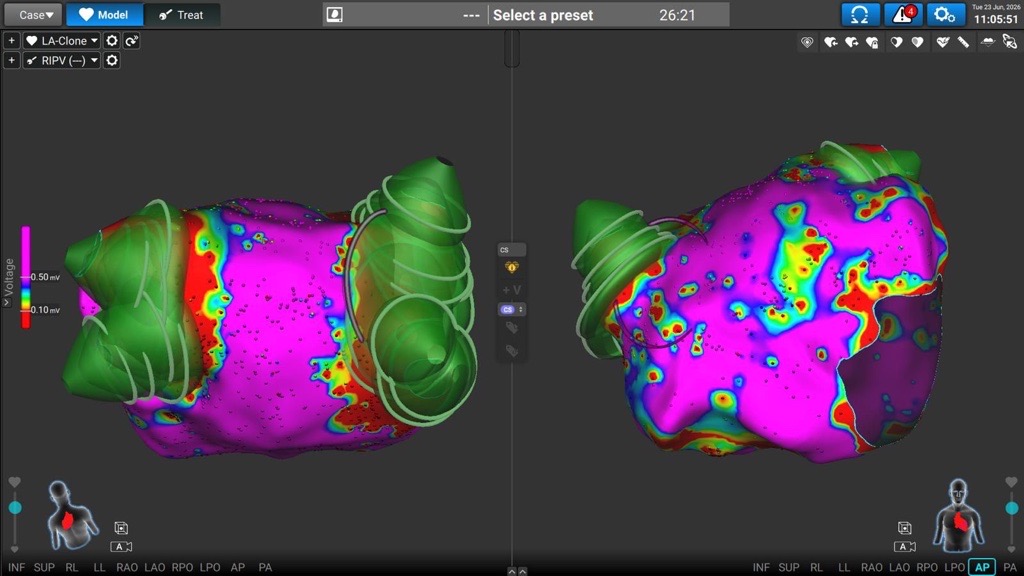Click the torso orientation figure in left view
Screen dimensions: 1024x576
pos(71,516)
